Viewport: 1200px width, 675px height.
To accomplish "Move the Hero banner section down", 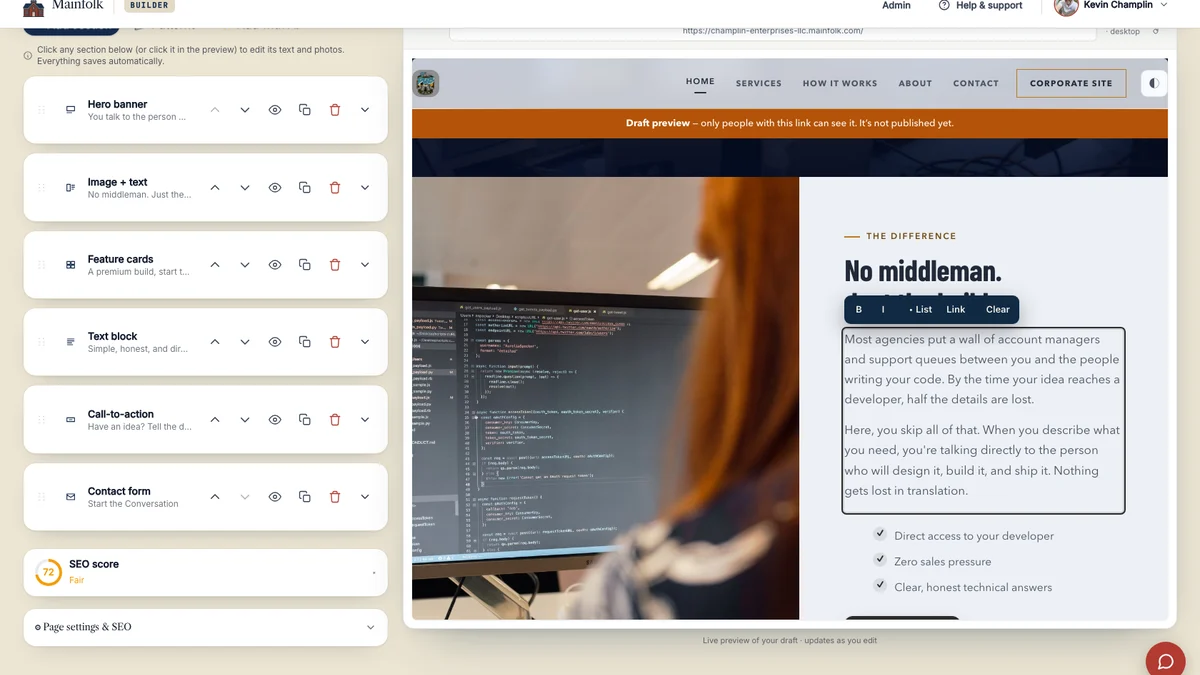I will coord(245,110).
